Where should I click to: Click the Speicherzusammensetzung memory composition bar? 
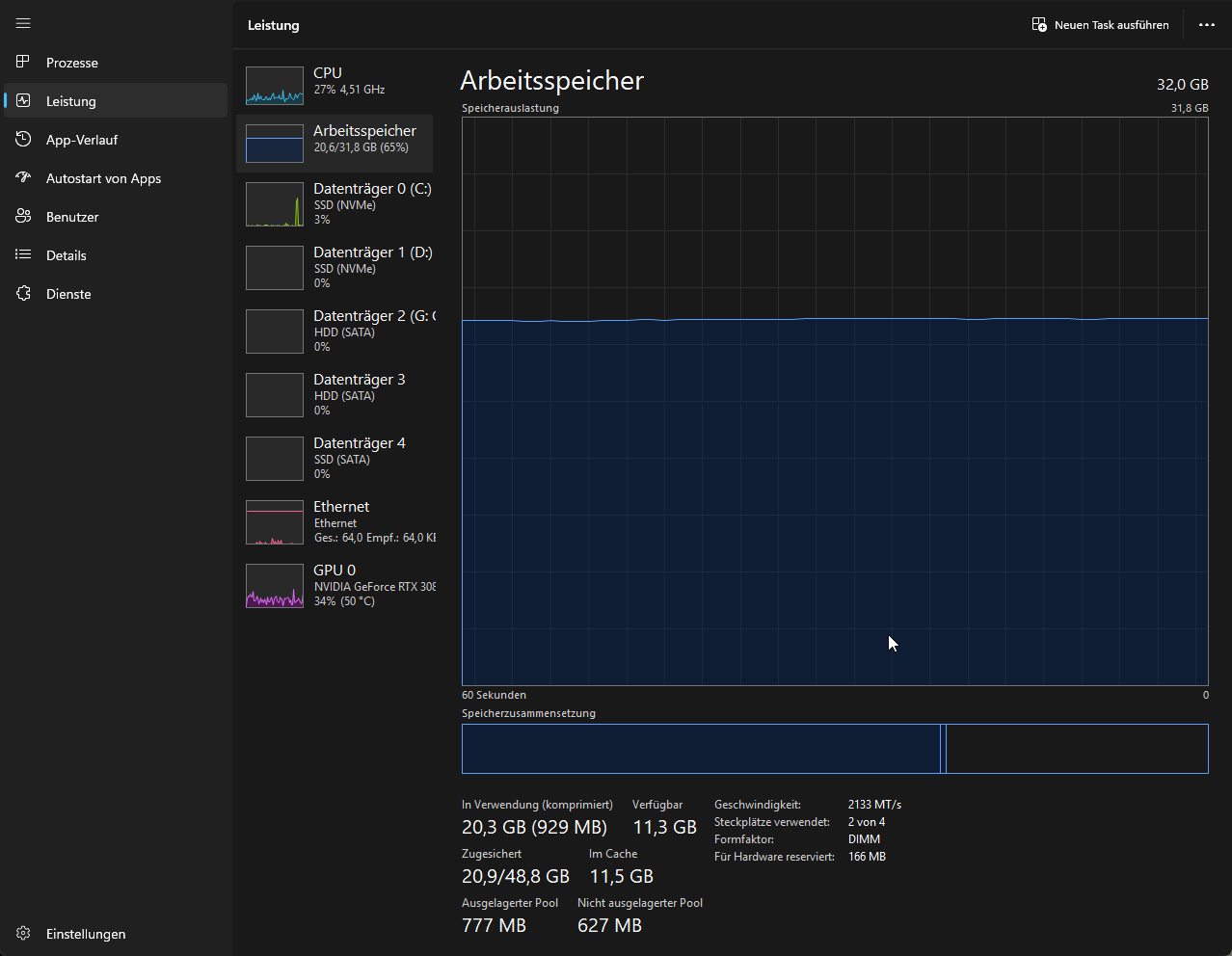click(835, 749)
